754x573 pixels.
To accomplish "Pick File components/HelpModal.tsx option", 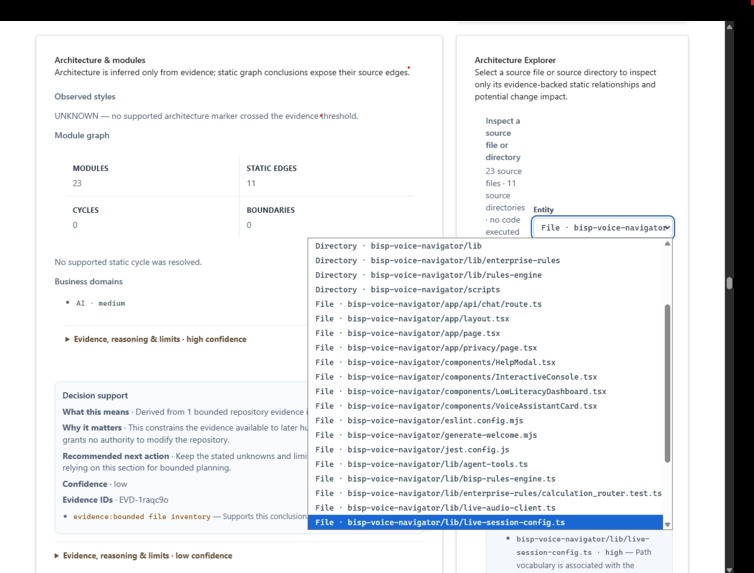I will pos(485,362).
